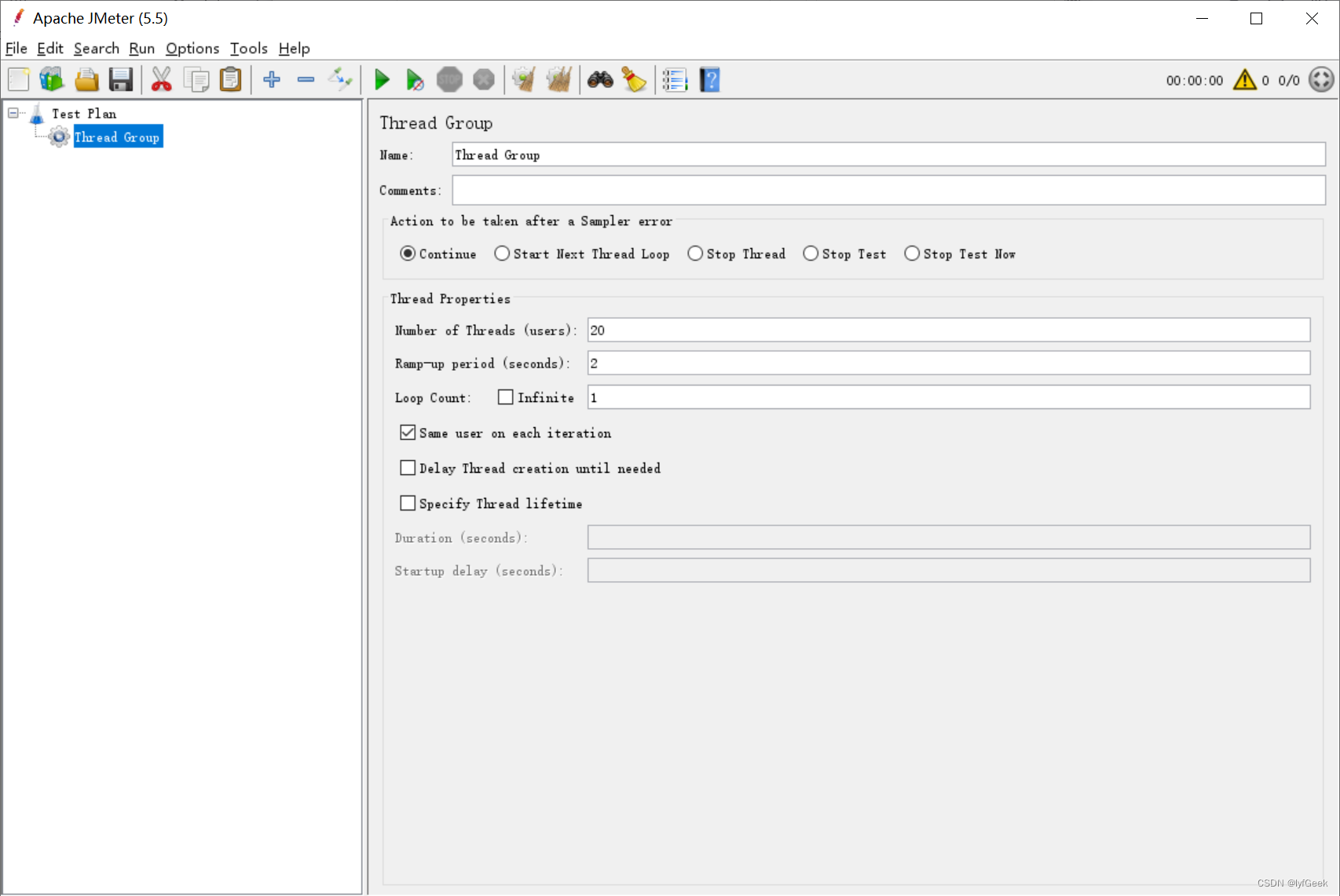The width and height of the screenshot is (1340, 896).
Task: Click the Stop test icon
Action: [449, 80]
